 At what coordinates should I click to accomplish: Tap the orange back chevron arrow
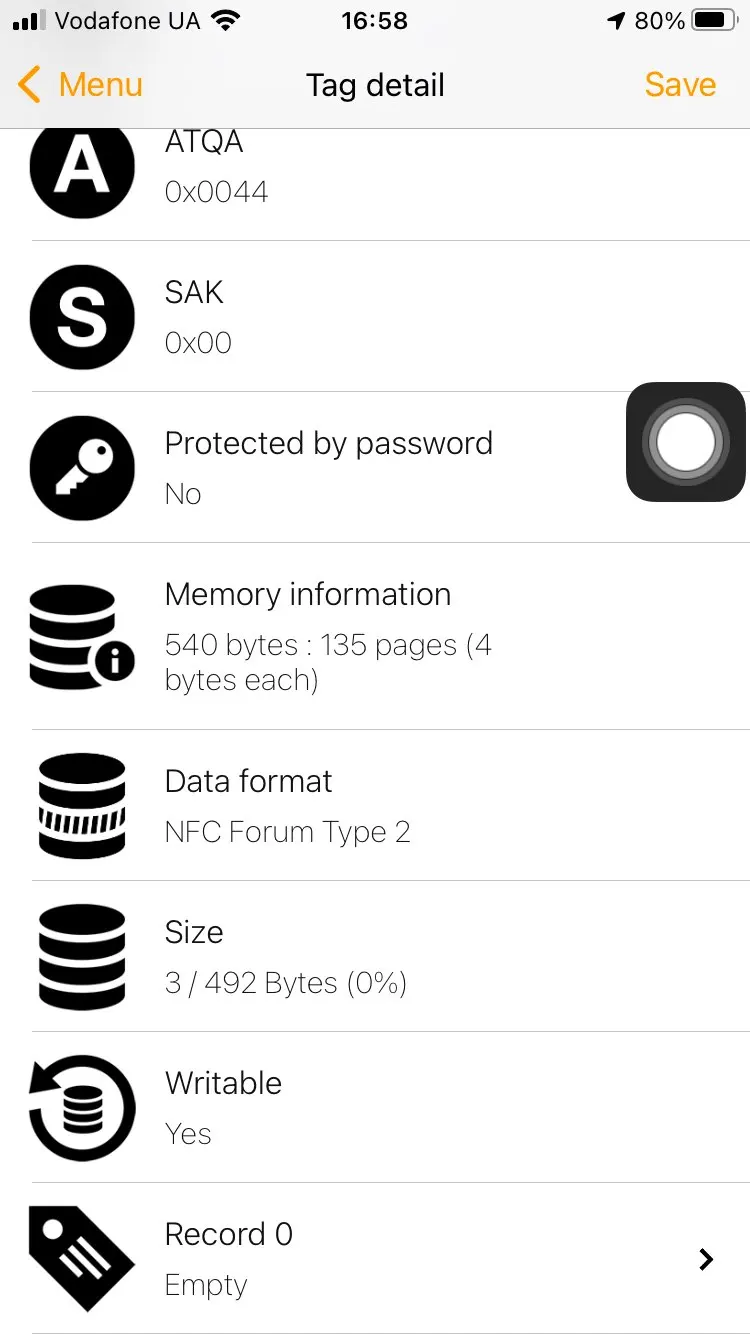[x=30, y=85]
